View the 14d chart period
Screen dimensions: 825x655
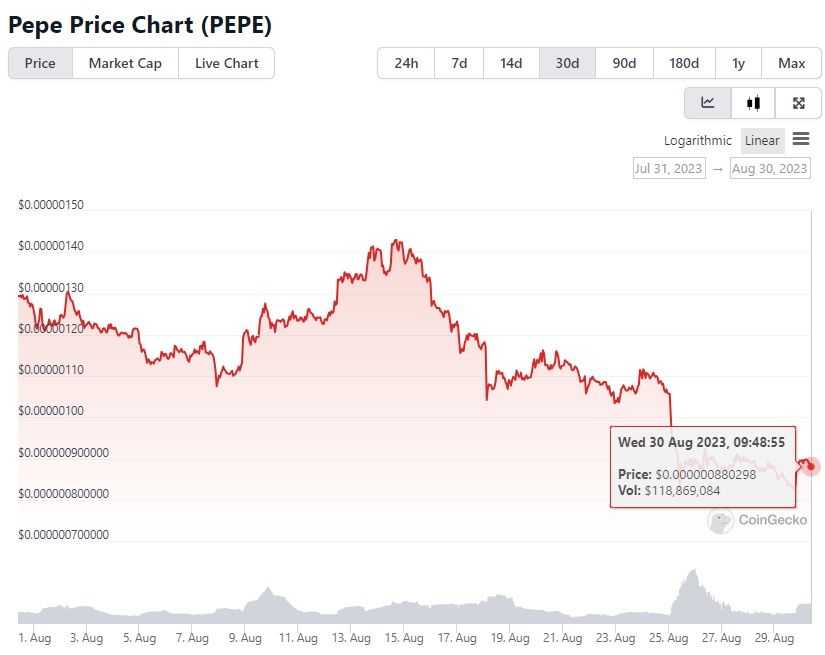[x=511, y=63]
